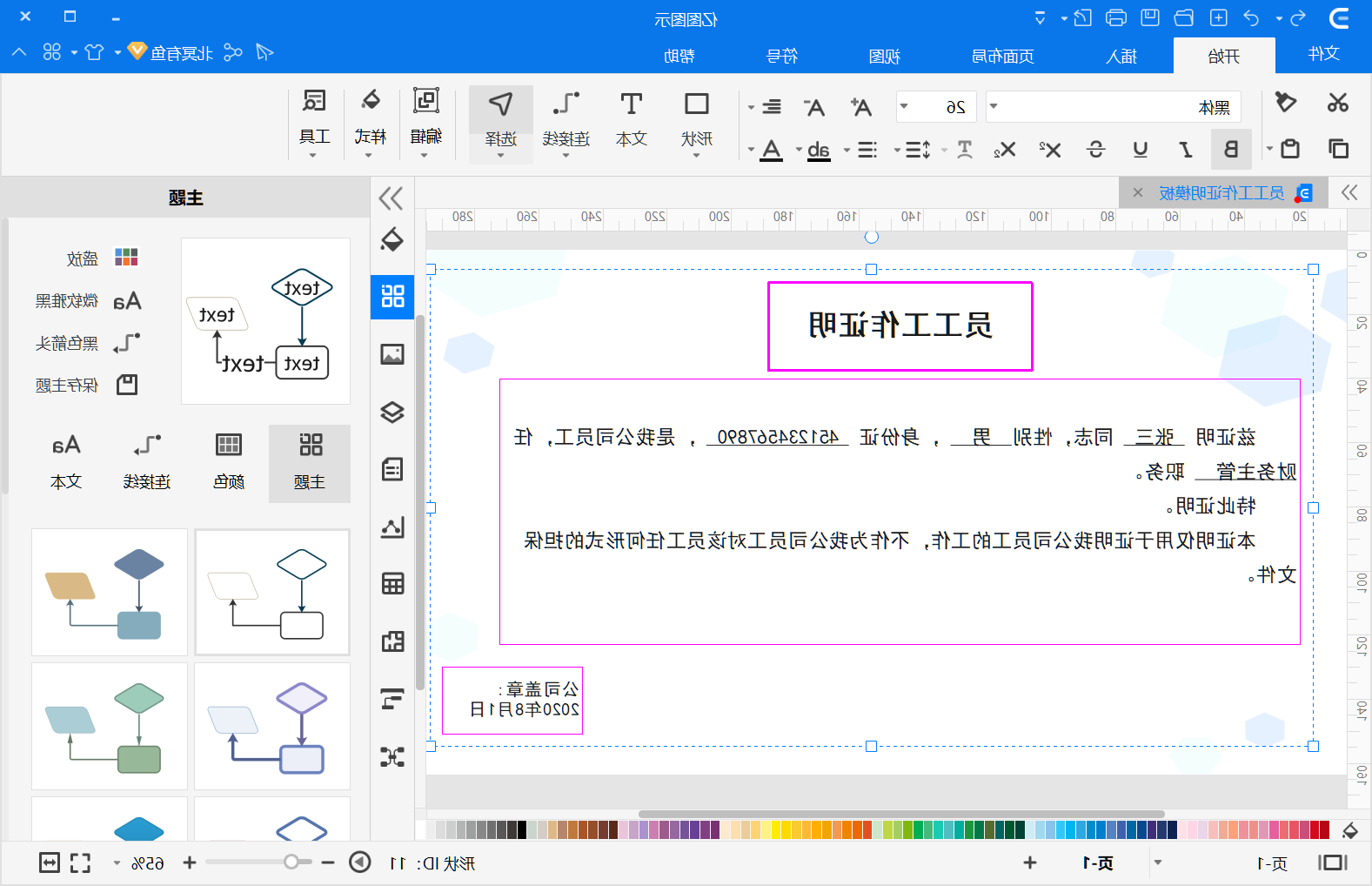Switch to the 符号 symbol tab

[x=781, y=56]
